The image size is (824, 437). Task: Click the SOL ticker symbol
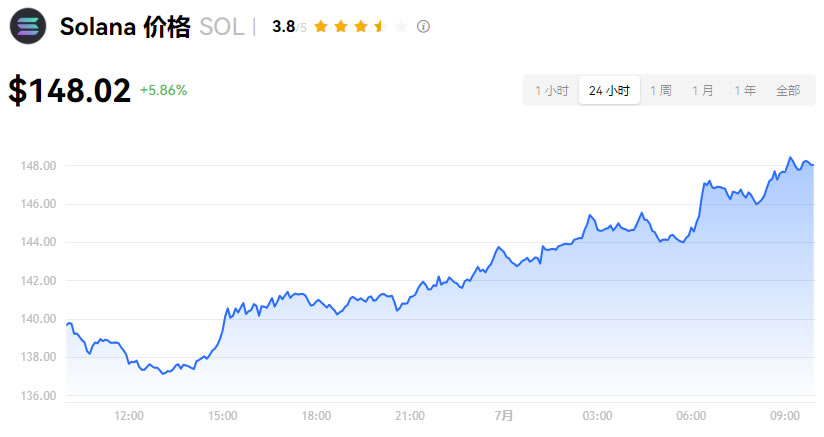coord(221,27)
